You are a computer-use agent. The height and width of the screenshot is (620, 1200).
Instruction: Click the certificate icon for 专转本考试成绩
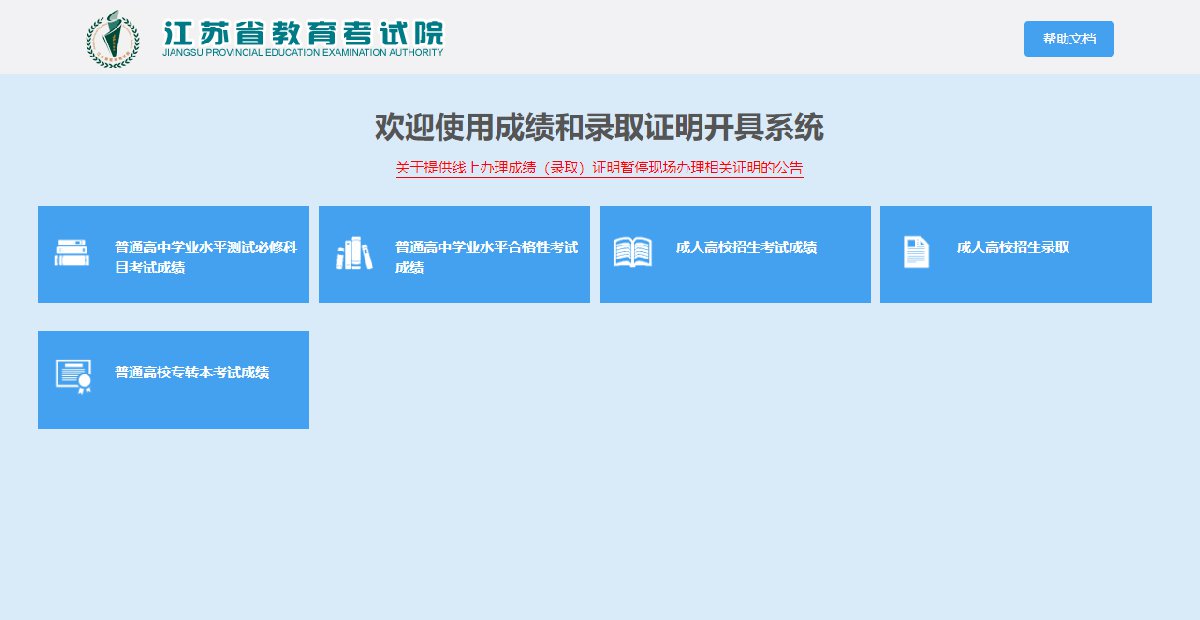click(73, 376)
